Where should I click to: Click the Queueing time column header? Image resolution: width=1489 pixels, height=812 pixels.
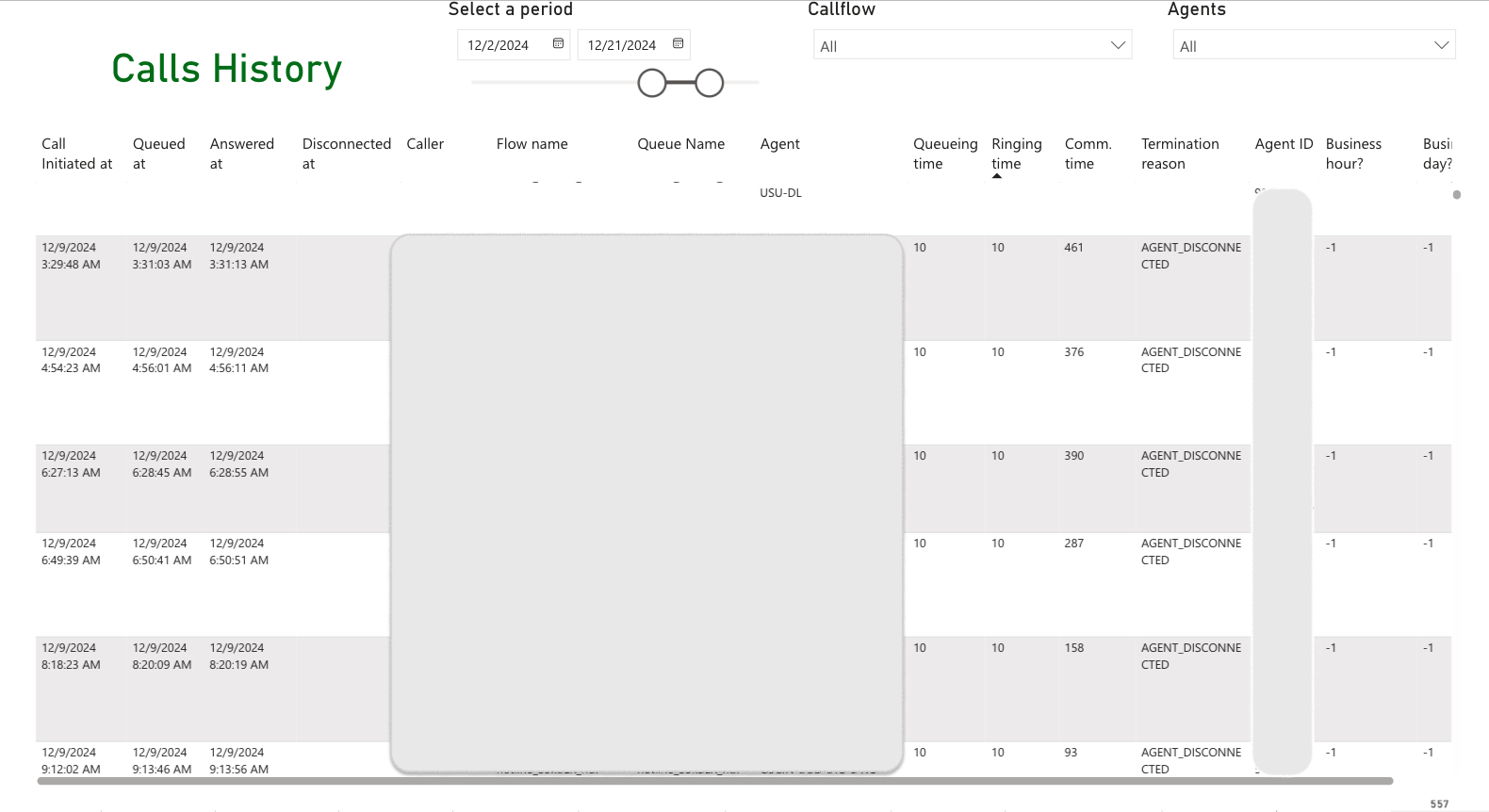944,154
